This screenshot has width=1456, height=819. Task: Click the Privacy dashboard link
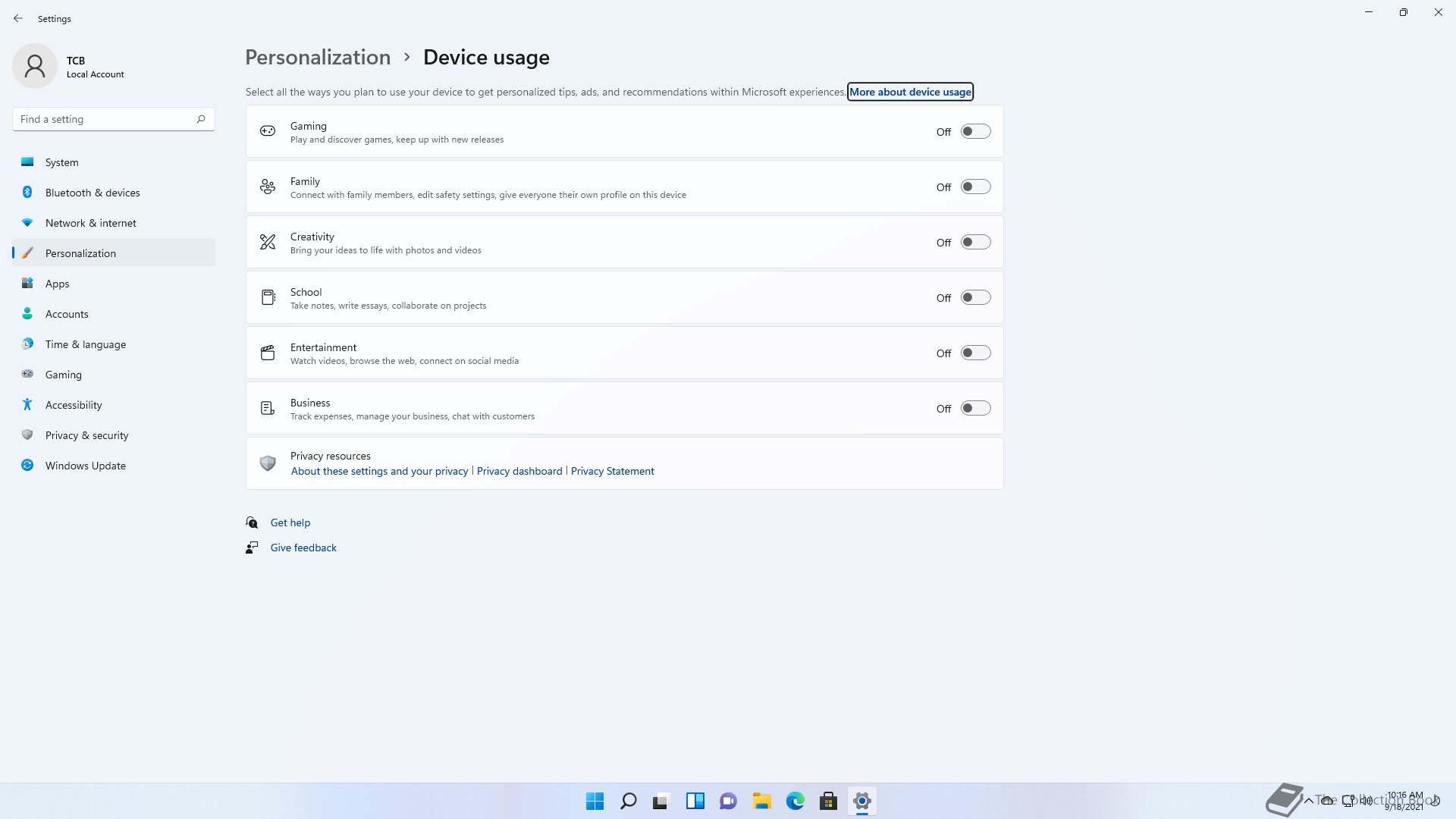(519, 471)
